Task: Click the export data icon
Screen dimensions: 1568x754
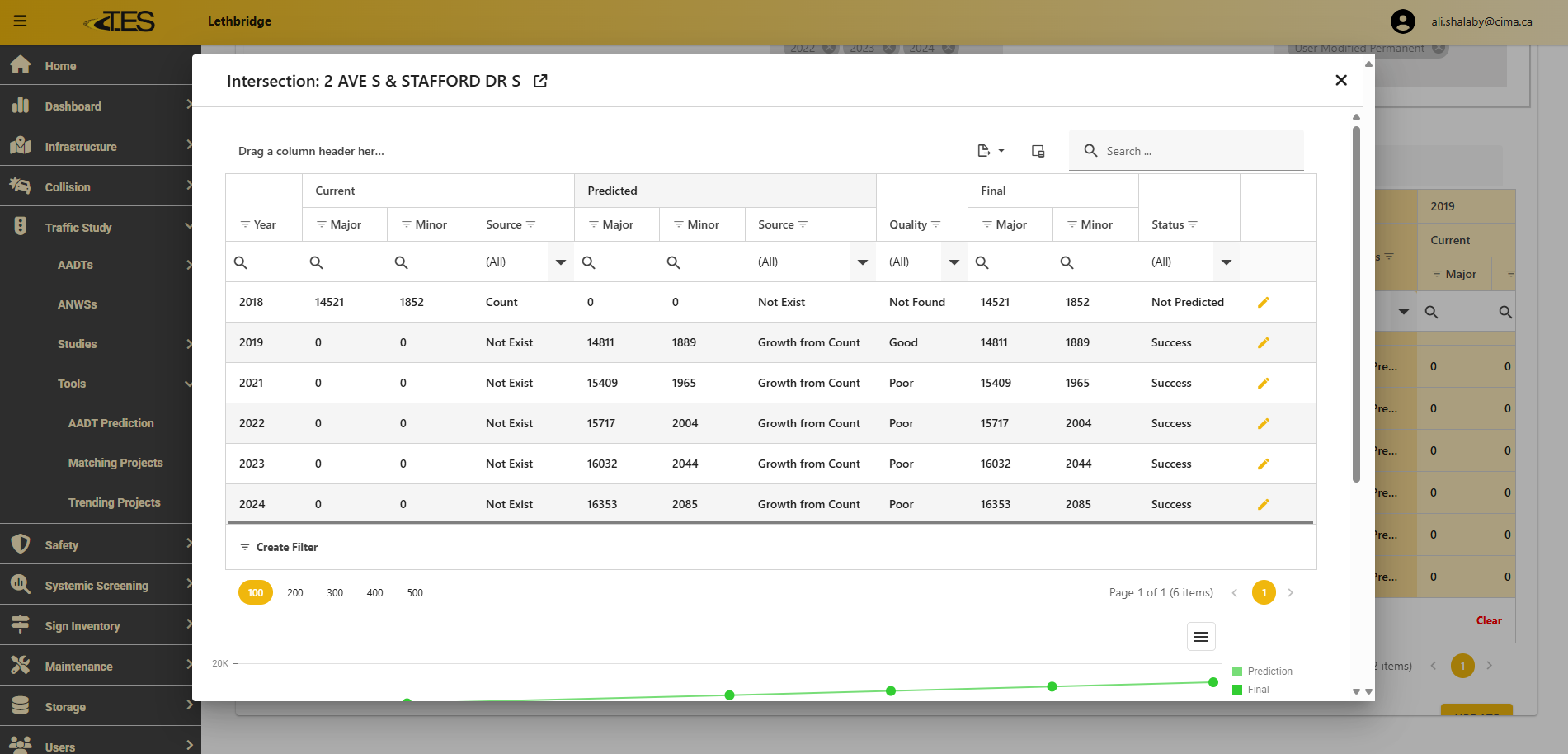Action: tap(984, 151)
